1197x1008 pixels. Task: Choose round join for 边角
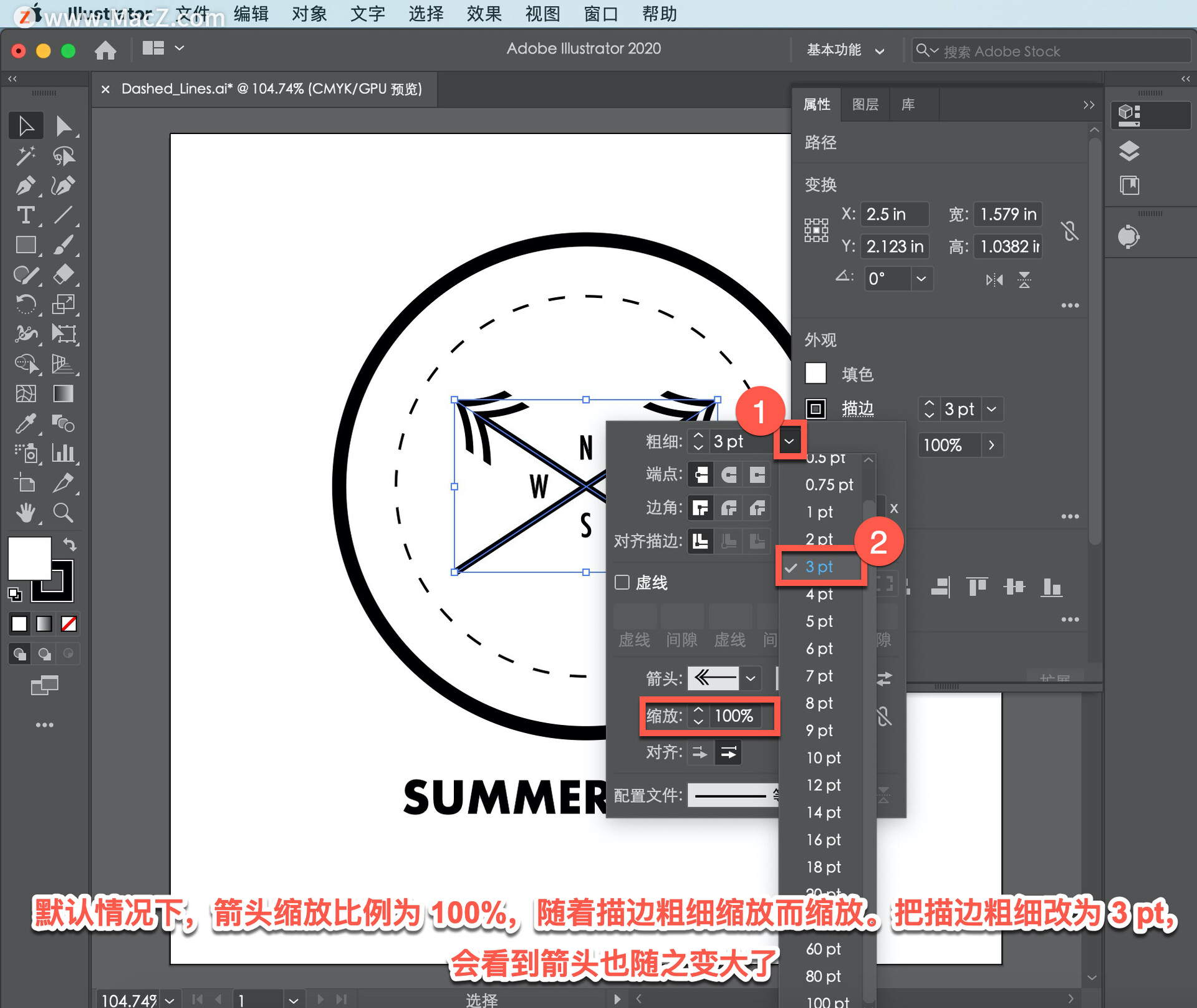click(x=729, y=508)
